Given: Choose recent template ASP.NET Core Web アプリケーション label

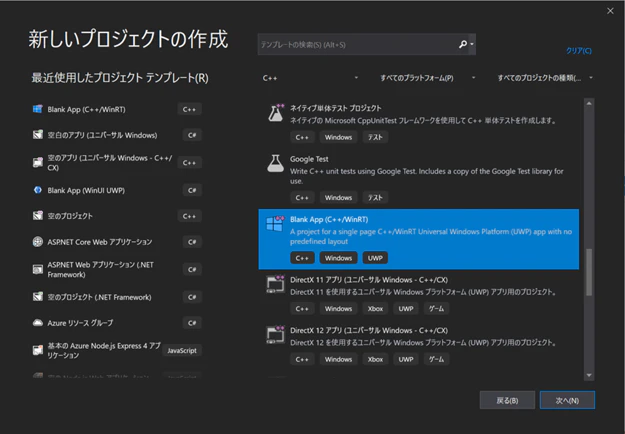Looking at the screenshot, I should pyautogui.click(x=100, y=242).
